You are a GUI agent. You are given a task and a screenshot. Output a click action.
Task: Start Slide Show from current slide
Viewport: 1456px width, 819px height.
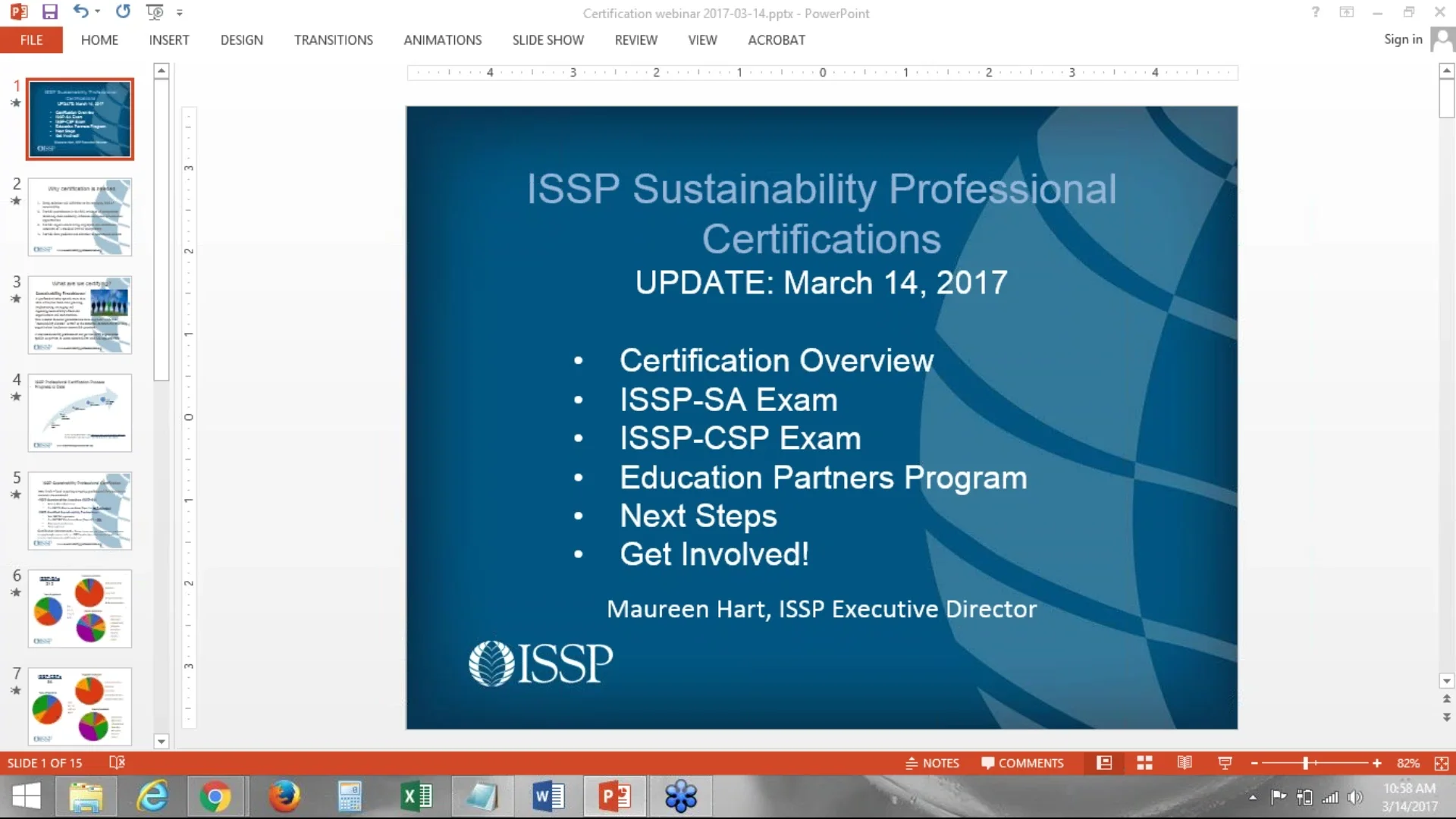click(1225, 763)
